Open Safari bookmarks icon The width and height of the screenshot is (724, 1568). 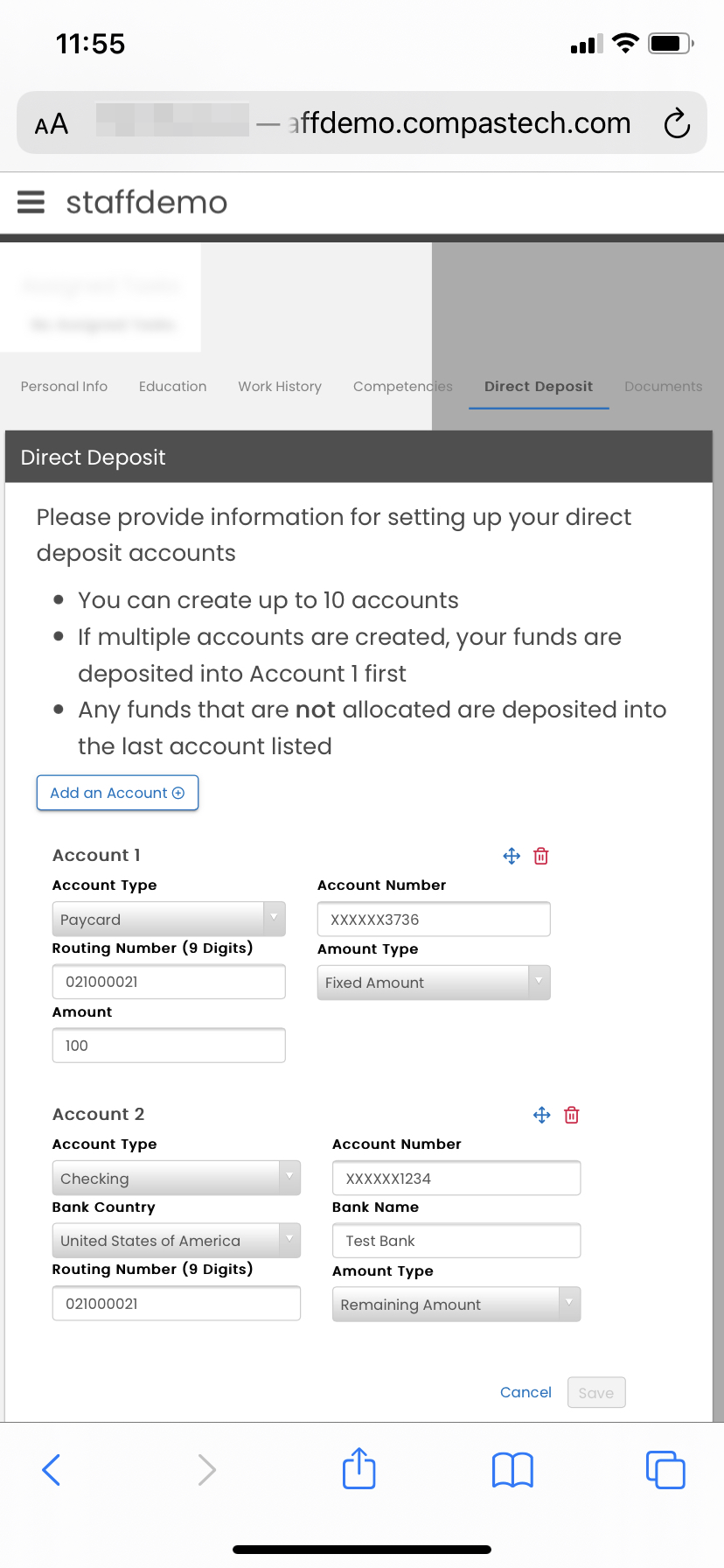pyautogui.click(x=512, y=1469)
